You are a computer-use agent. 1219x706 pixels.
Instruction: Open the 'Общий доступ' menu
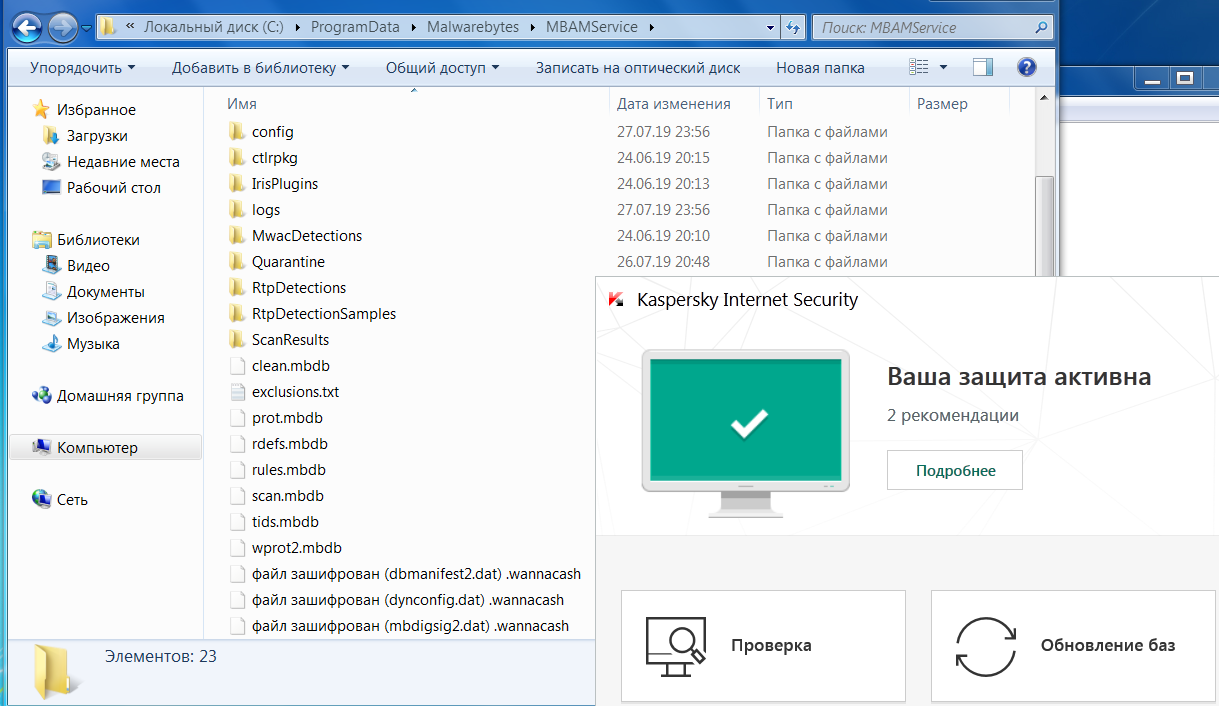click(x=443, y=68)
